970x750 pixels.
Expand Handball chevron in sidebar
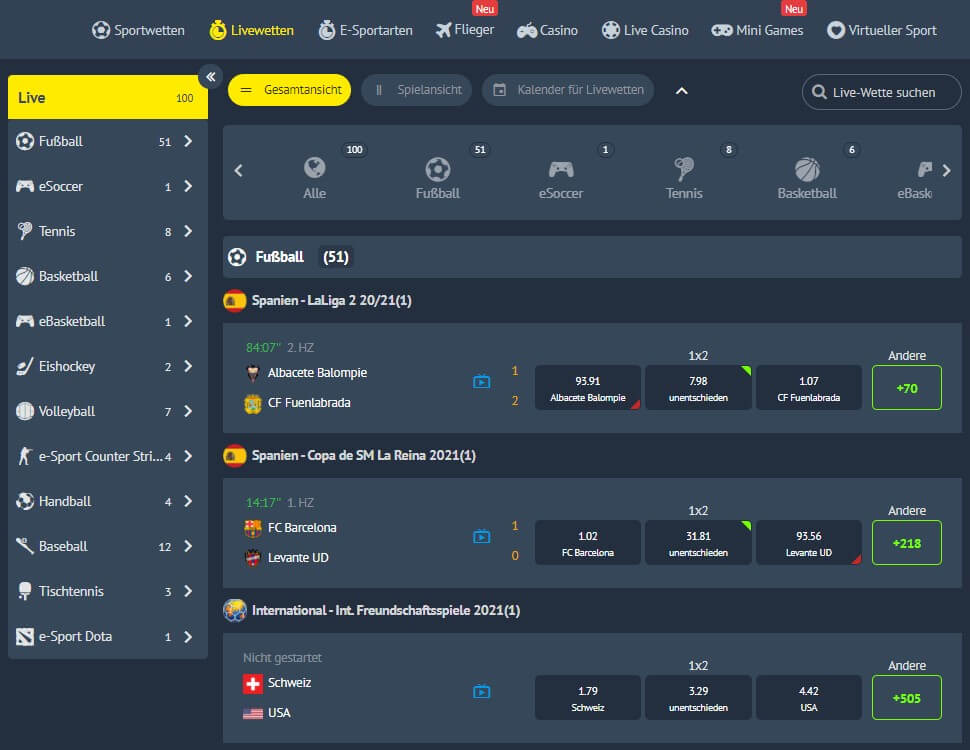tap(188, 501)
